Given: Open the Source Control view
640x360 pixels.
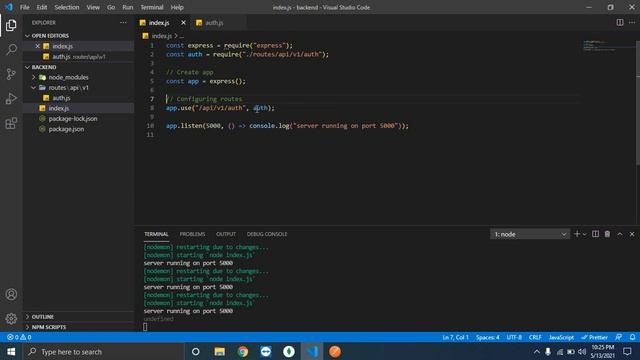Looking at the screenshot, I should [x=11, y=74].
